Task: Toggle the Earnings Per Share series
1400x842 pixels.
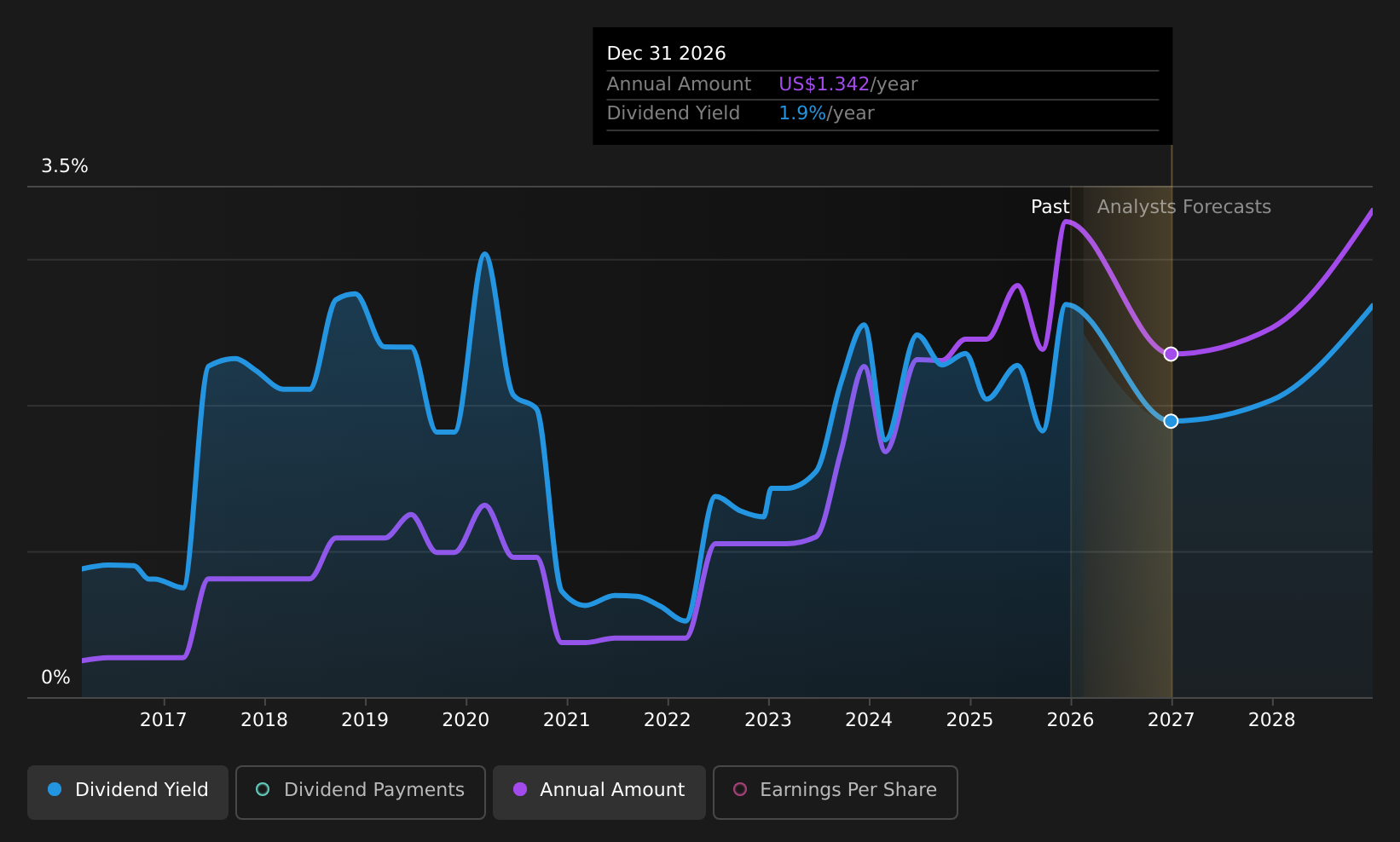Action: click(x=835, y=792)
